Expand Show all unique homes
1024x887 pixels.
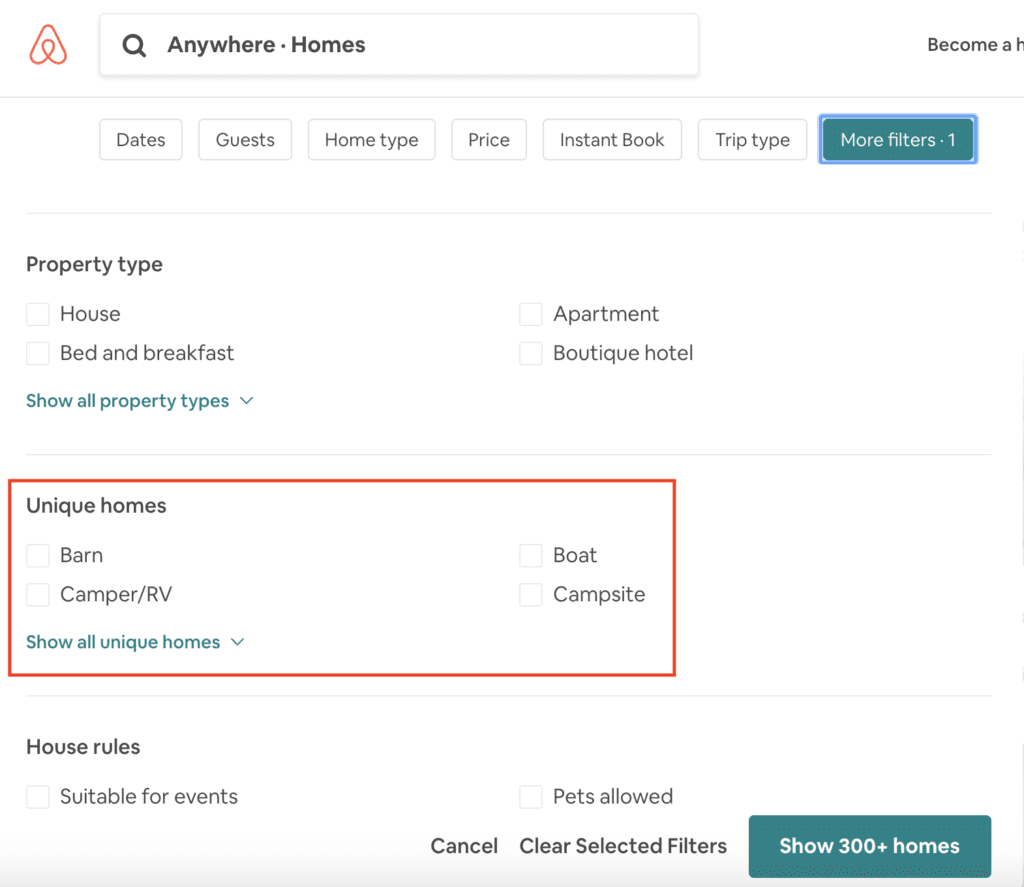click(x=135, y=642)
